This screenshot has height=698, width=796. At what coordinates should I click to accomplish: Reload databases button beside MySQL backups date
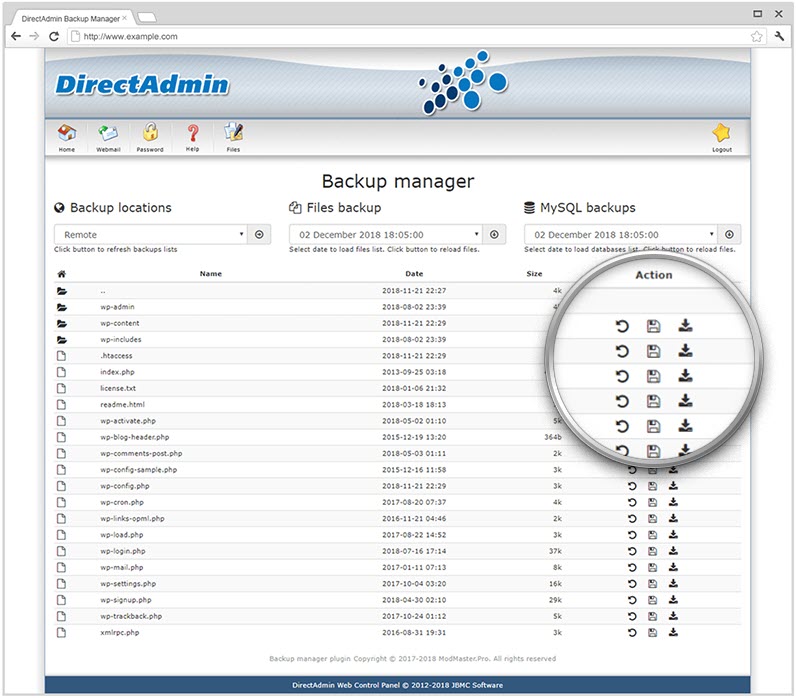pos(730,234)
